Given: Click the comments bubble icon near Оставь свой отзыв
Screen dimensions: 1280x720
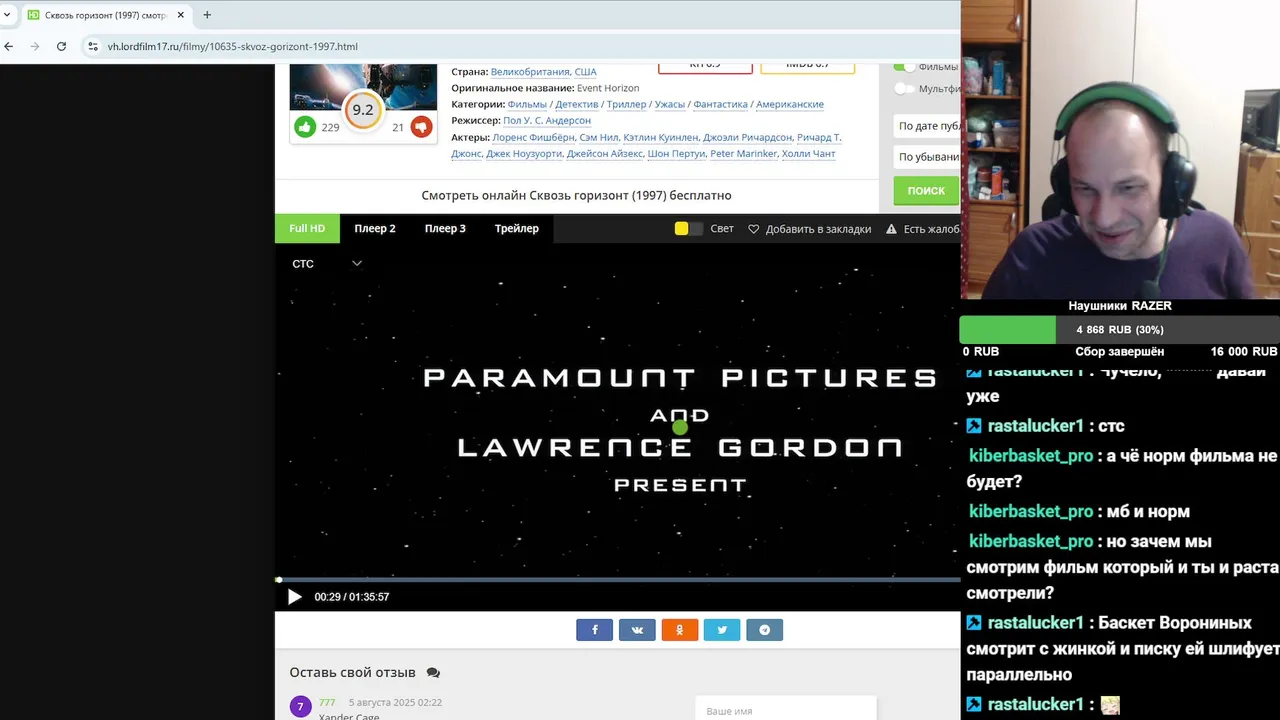Looking at the screenshot, I should (433, 673).
